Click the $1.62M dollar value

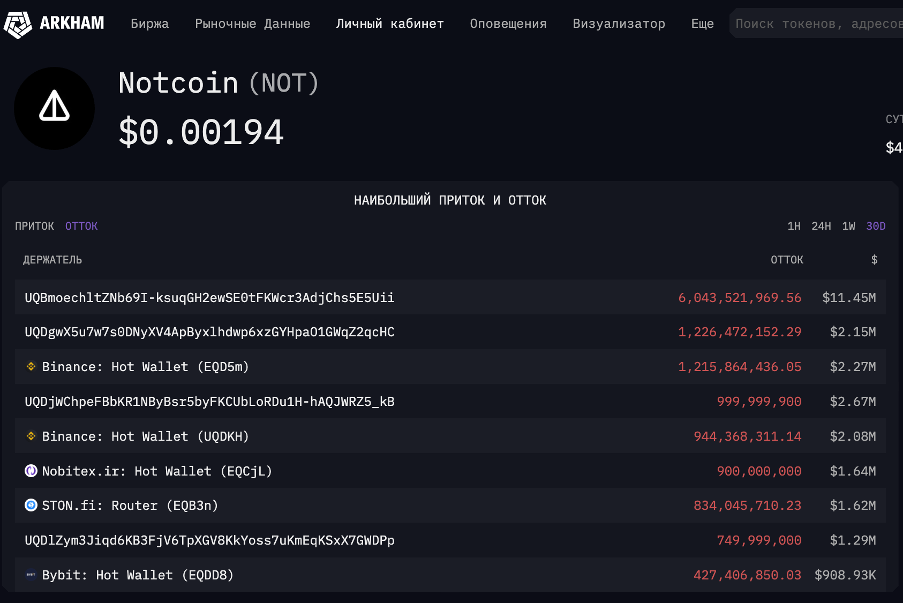click(853, 505)
